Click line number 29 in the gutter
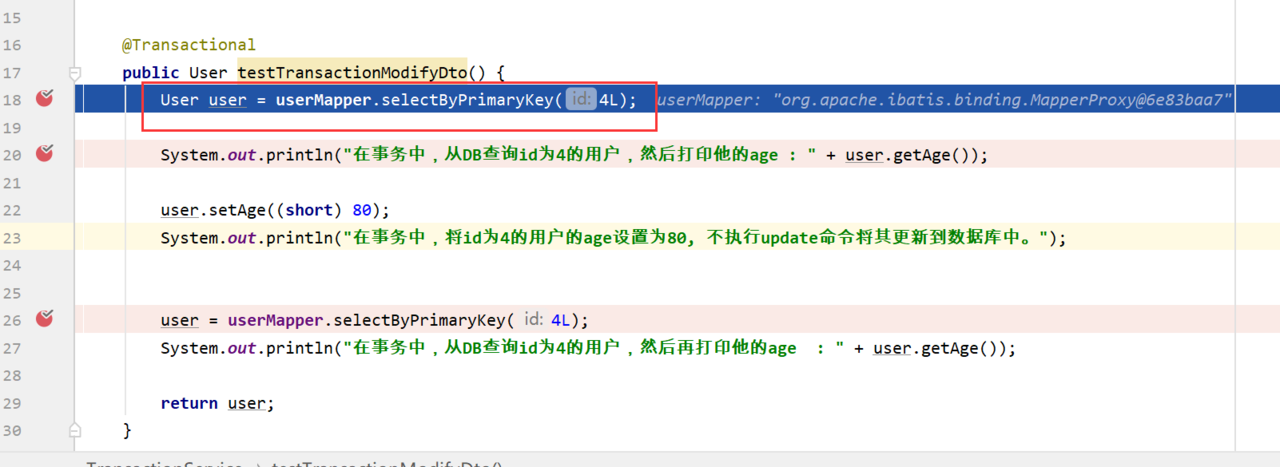The width and height of the screenshot is (1280, 467). tap(12, 403)
